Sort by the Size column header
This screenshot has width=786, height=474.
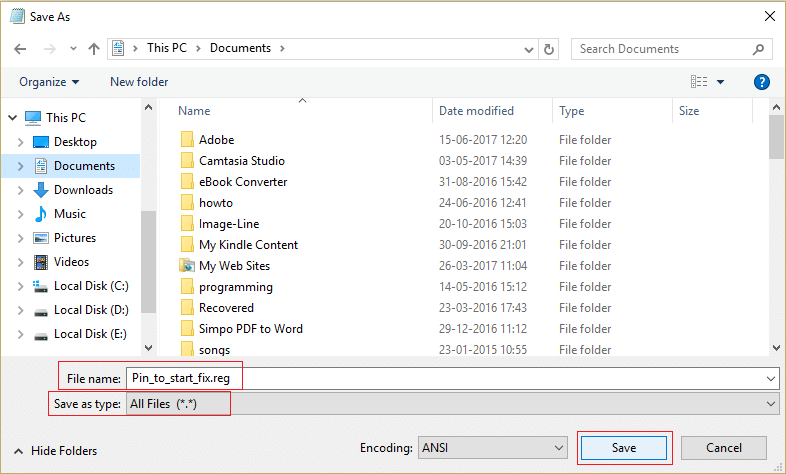(689, 111)
